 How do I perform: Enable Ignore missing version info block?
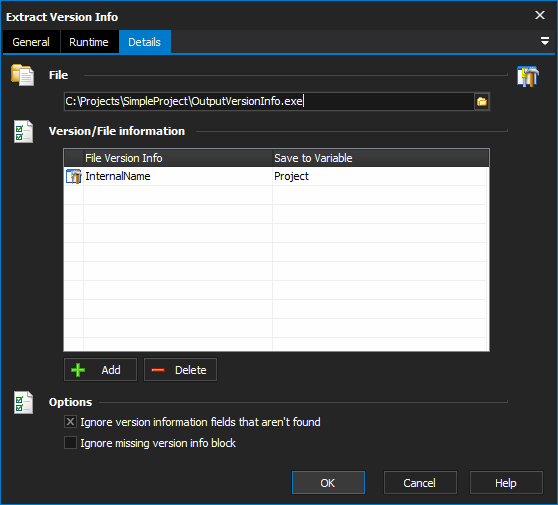(x=70, y=443)
